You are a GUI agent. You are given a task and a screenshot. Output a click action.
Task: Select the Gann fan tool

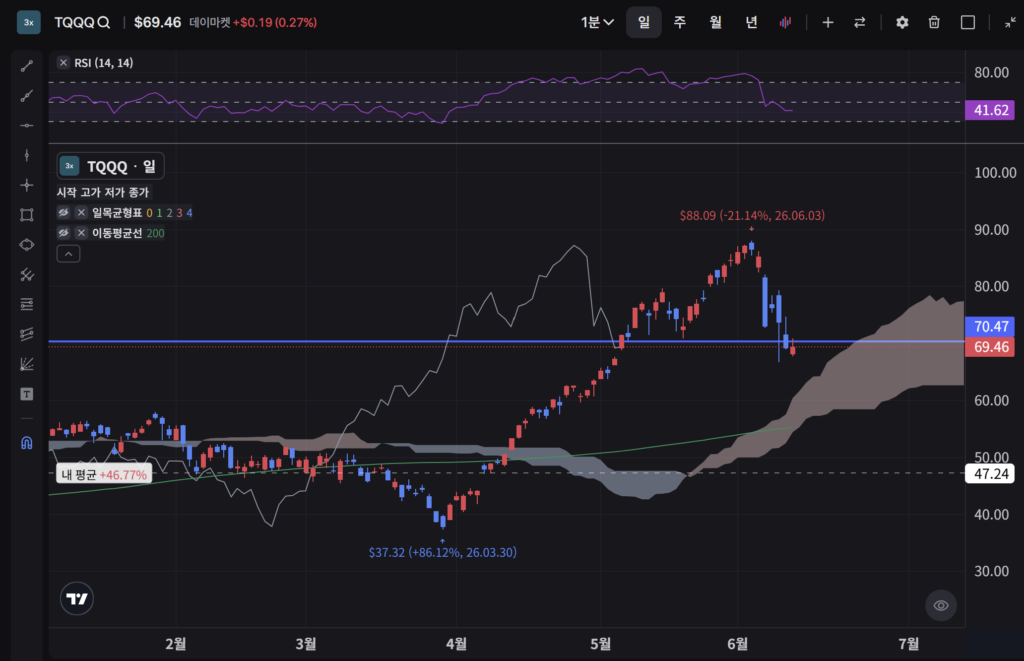27,364
